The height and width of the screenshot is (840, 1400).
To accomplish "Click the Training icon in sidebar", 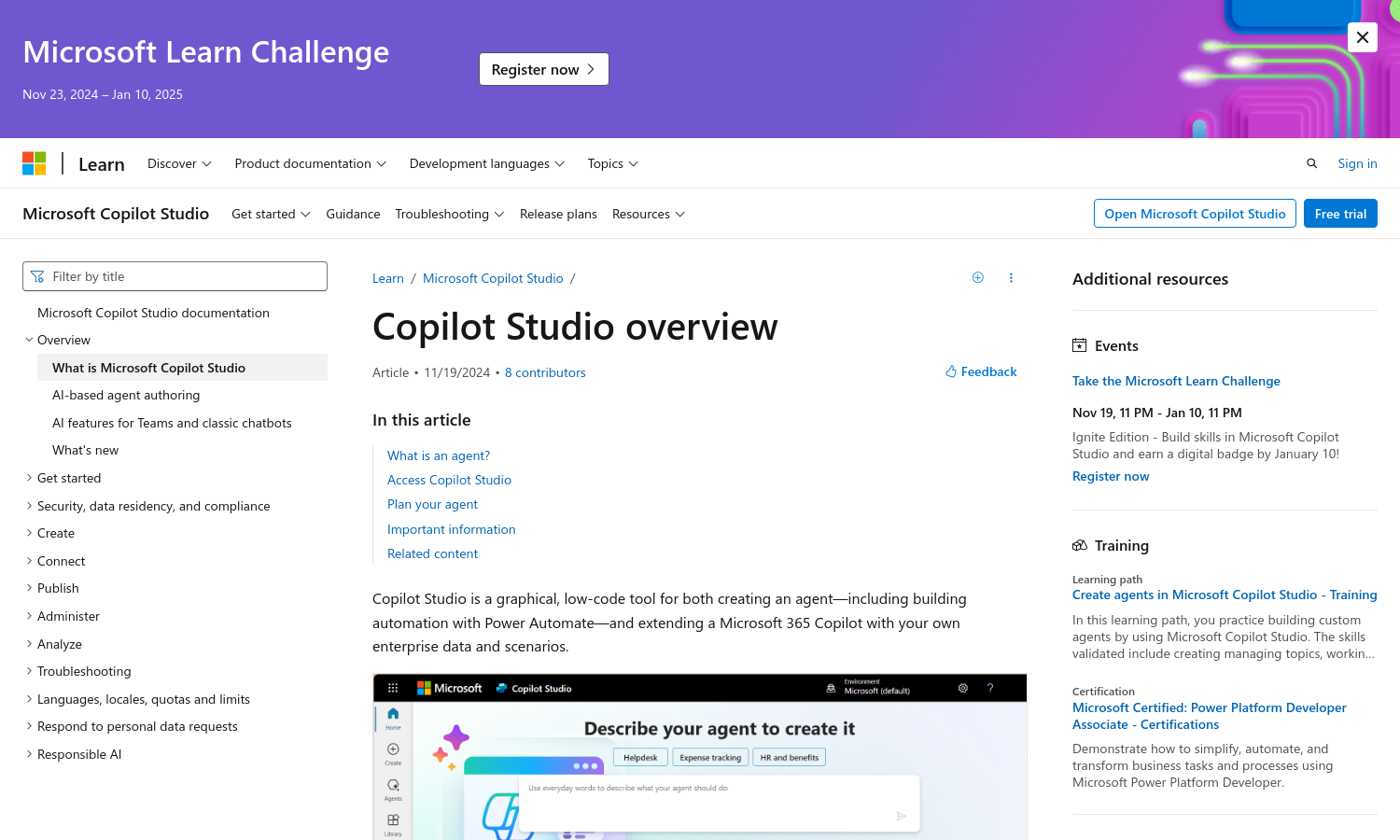I will point(1080,545).
